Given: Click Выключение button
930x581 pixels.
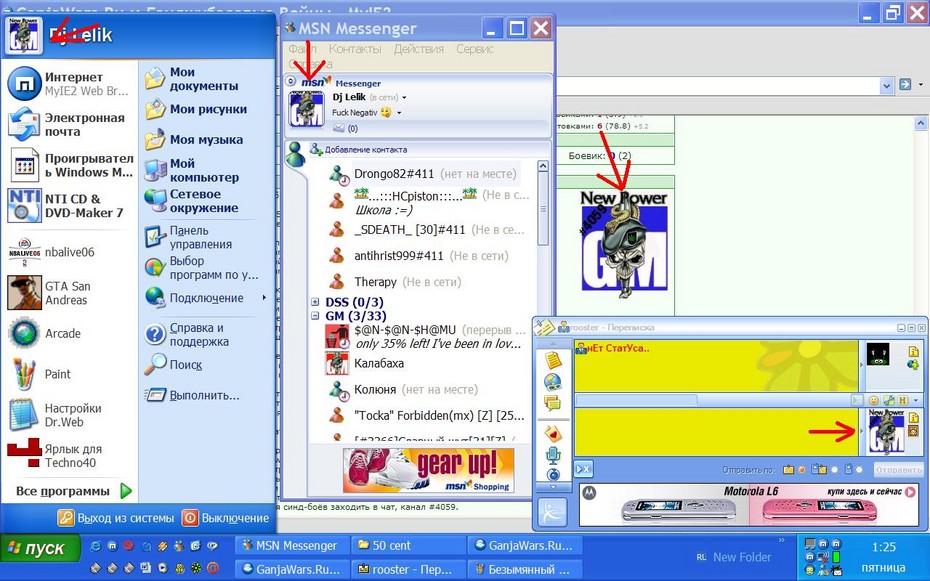Looking at the screenshot, I should tap(226, 518).
